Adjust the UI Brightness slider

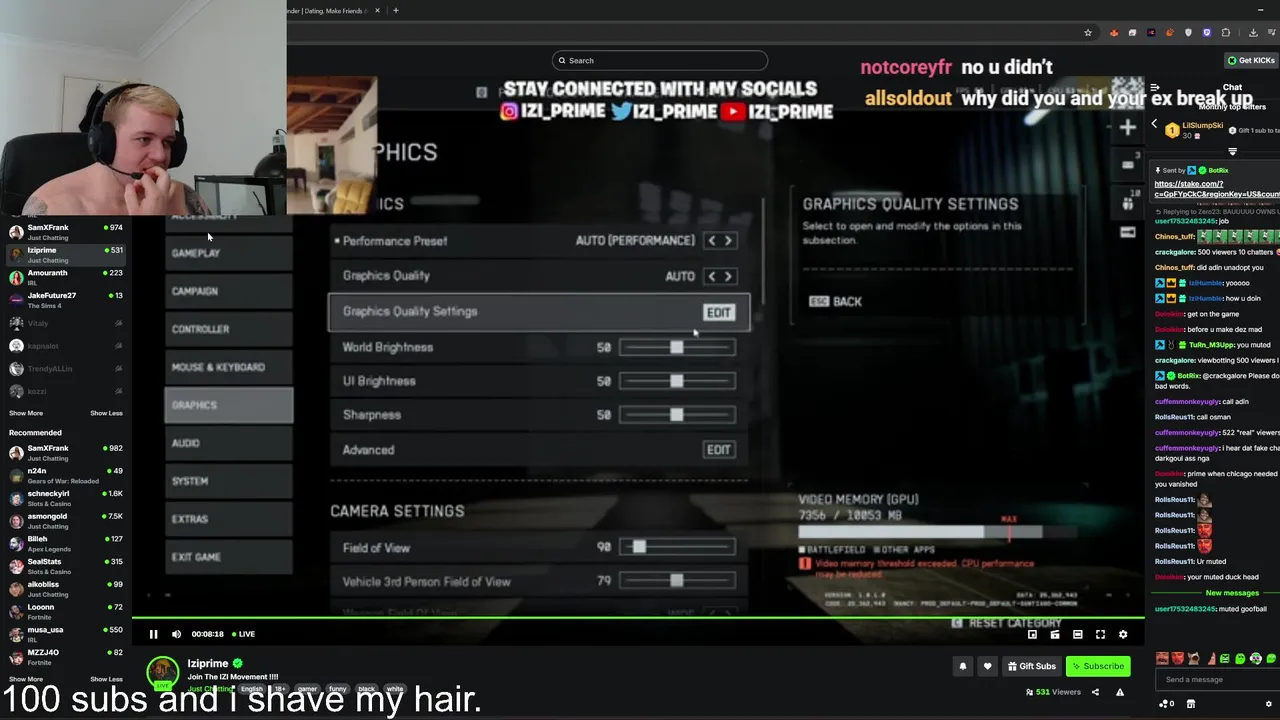[677, 381]
